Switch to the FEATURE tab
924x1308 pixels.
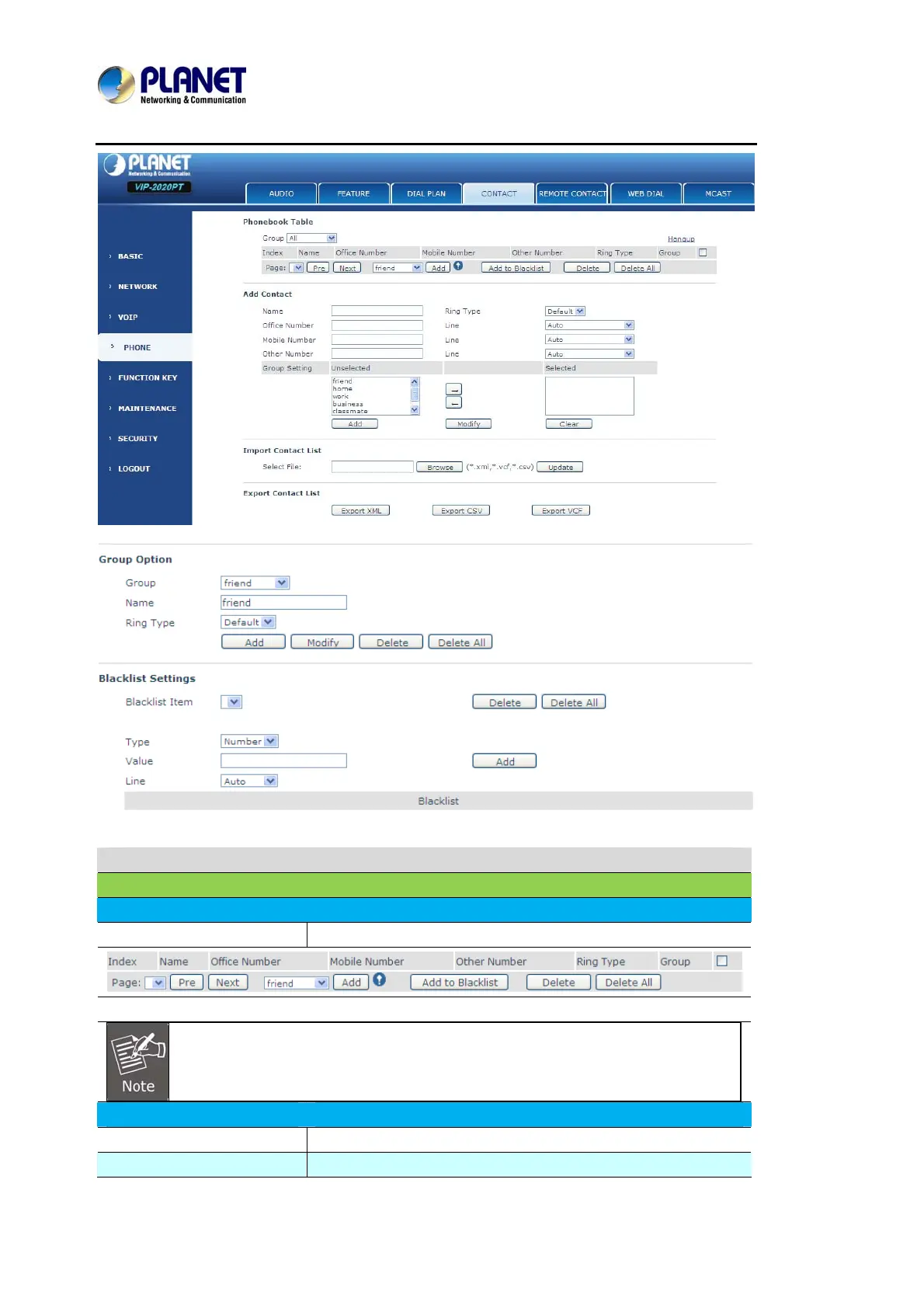tap(353, 193)
